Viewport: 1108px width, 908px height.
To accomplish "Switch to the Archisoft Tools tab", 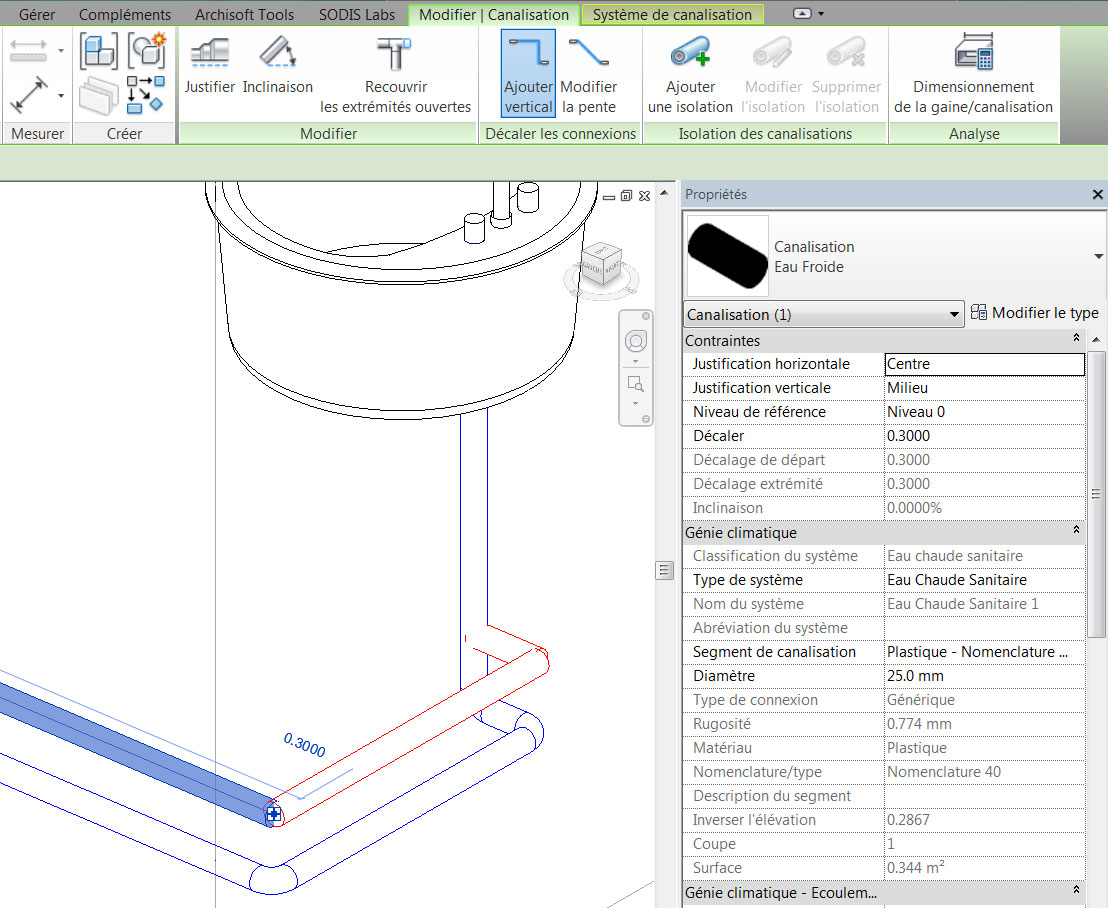I will (244, 15).
